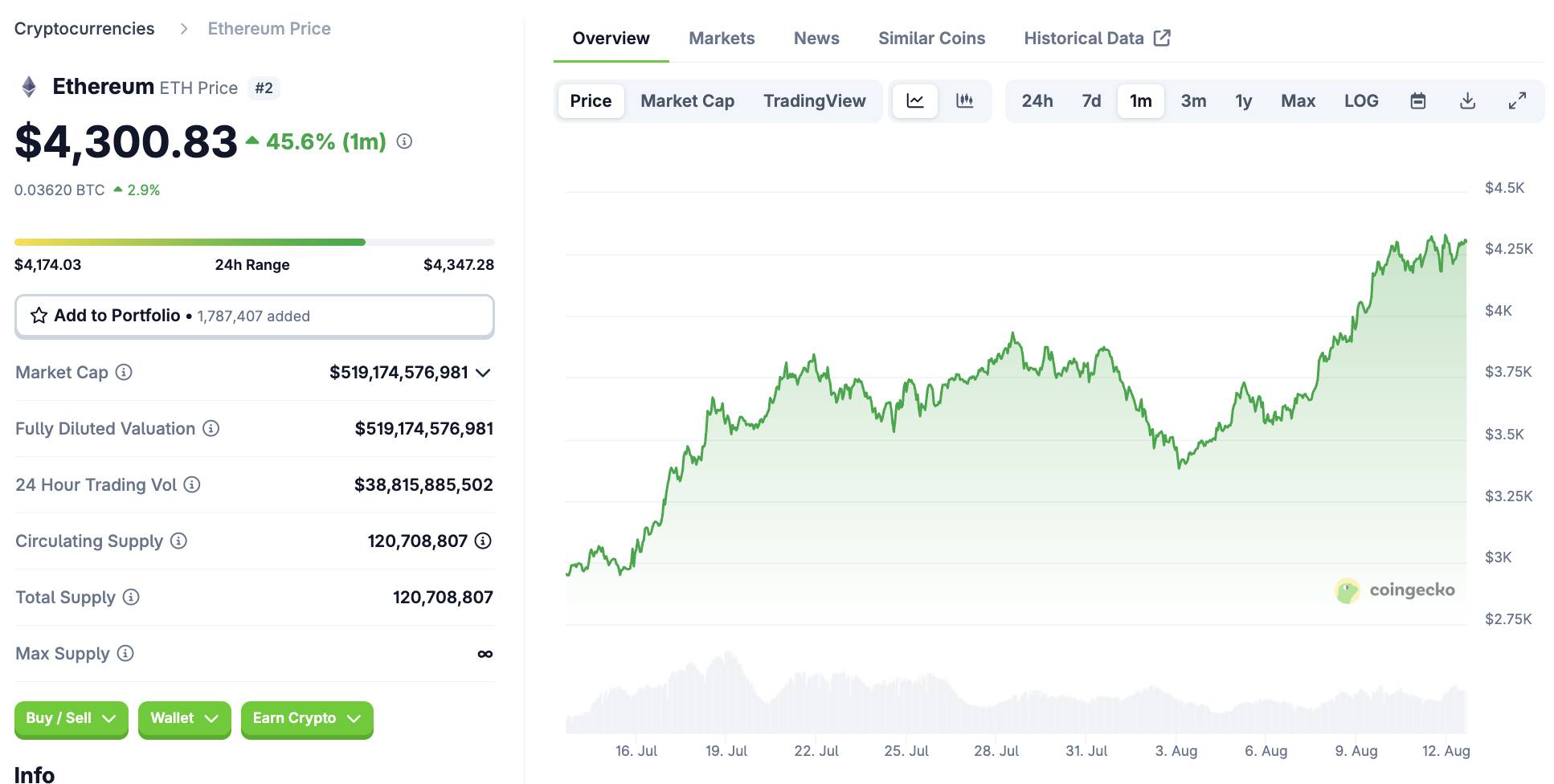This screenshot has width=1554, height=784.
Task: Click the infinity symbol for Max Supply
Action: [x=485, y=654]
